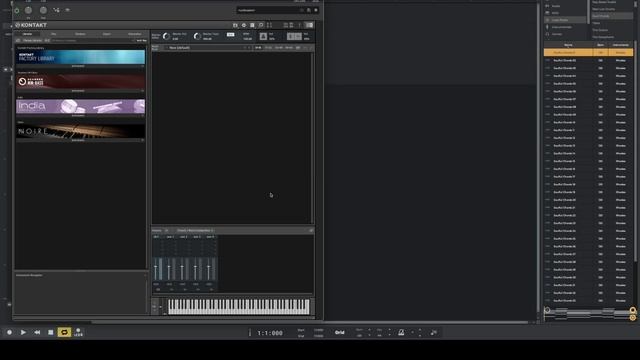
Task: Click the magnifier view icon in Kontakt header
Action: (261, 25)
